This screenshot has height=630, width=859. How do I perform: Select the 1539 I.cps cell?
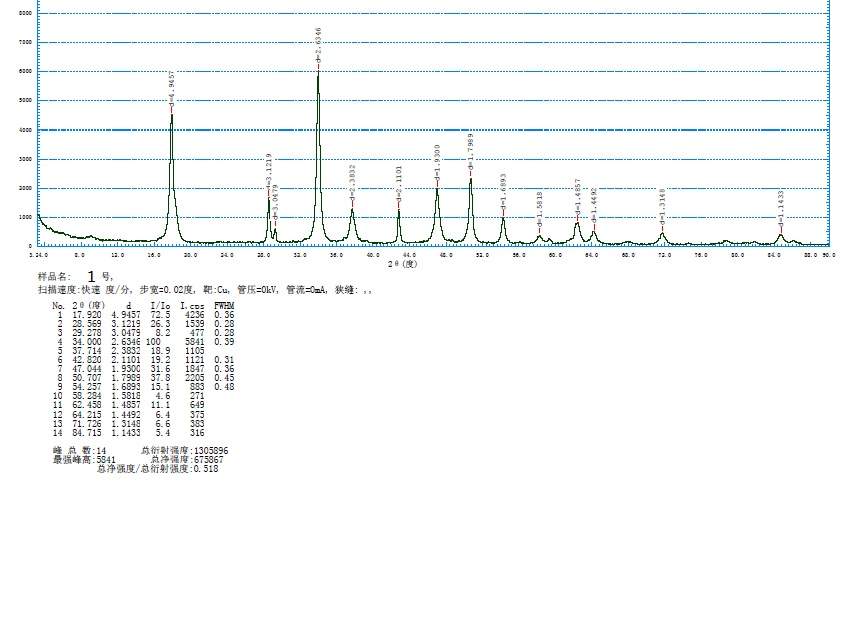click(194, 324)
